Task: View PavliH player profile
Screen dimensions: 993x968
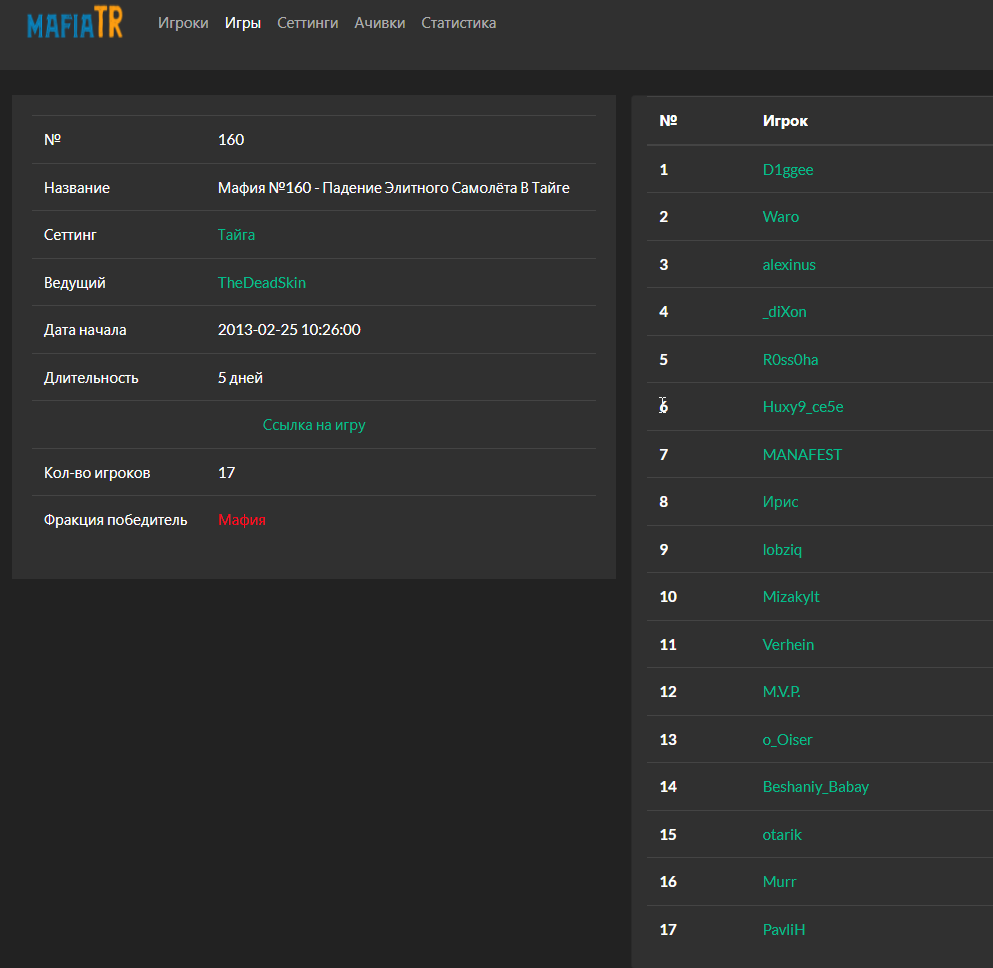Action: (x=784, y=930)
